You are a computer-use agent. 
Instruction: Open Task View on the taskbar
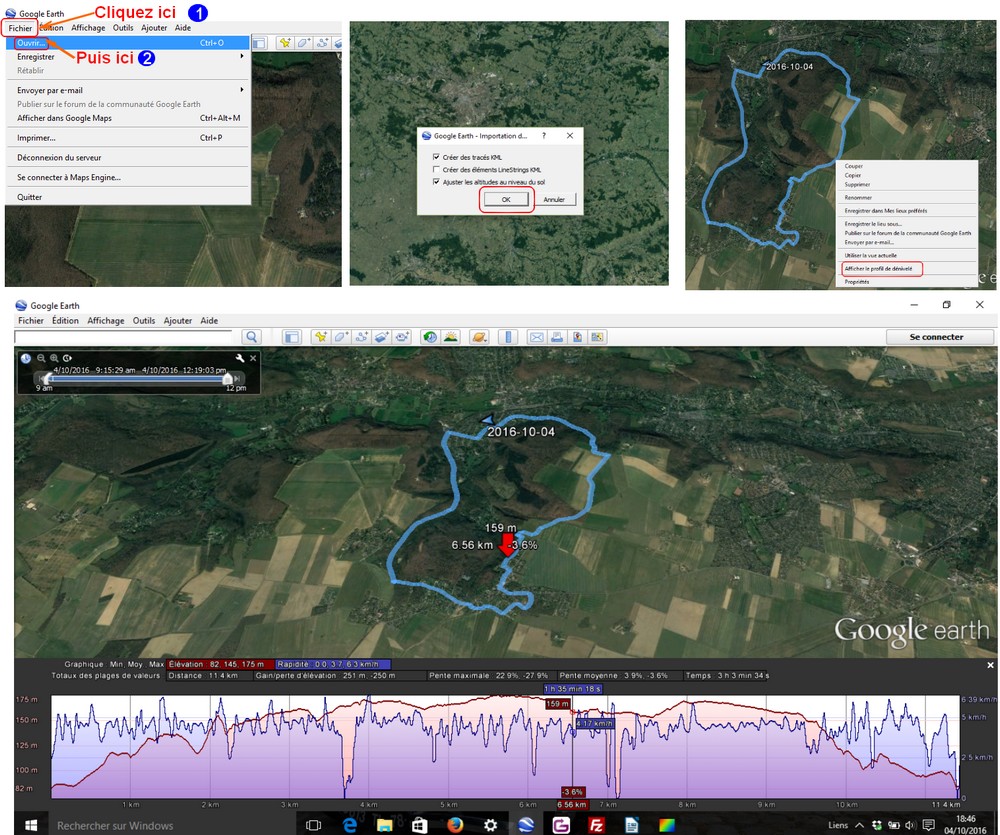(313, 825)
